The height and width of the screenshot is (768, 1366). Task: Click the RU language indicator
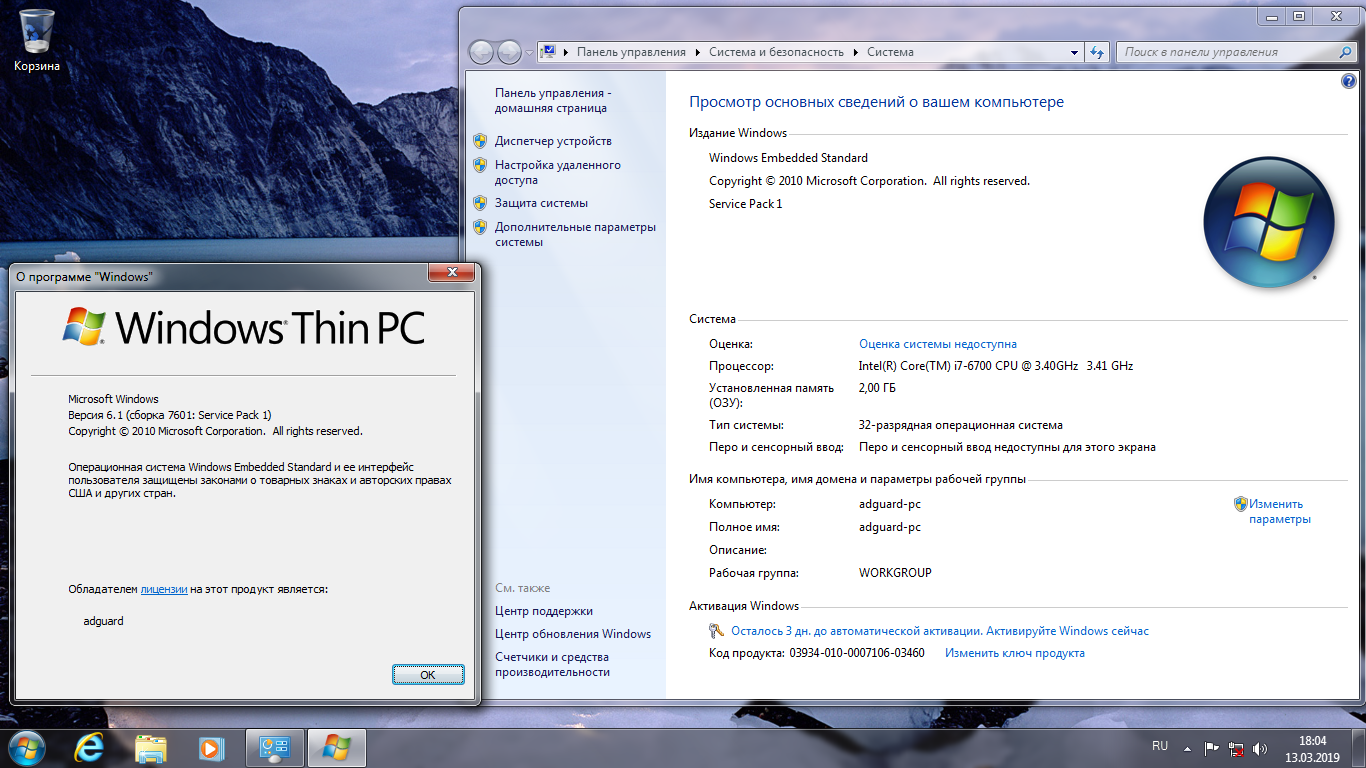tap(1160, 746)
